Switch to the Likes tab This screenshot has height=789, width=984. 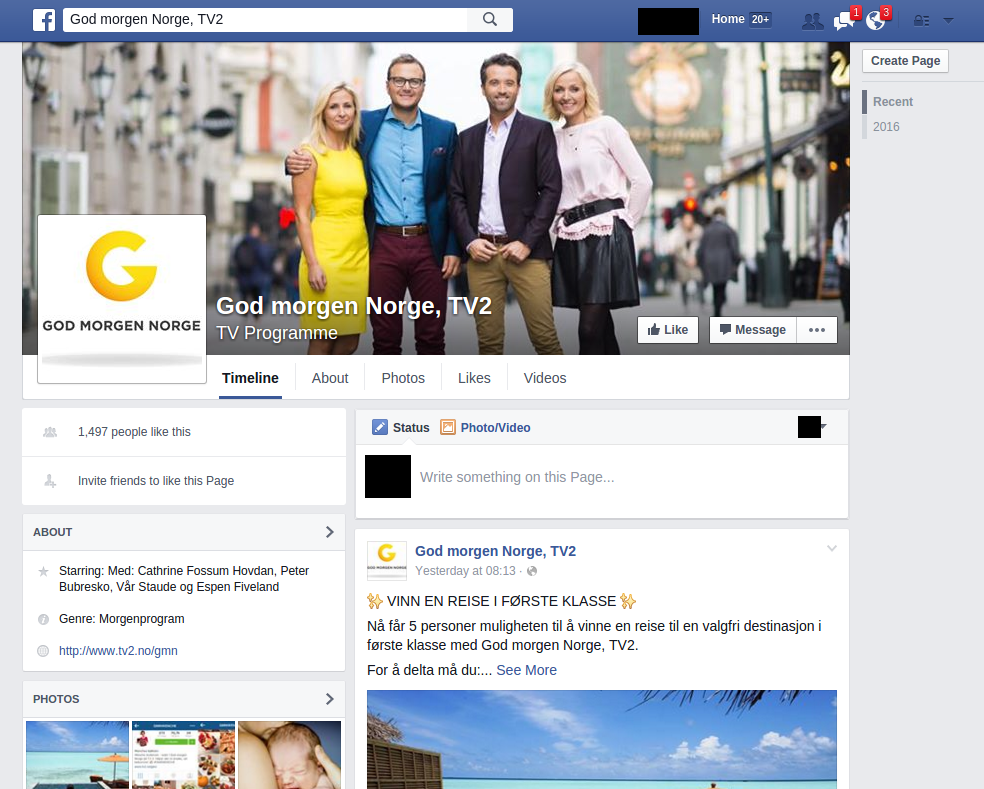(474, 378)
